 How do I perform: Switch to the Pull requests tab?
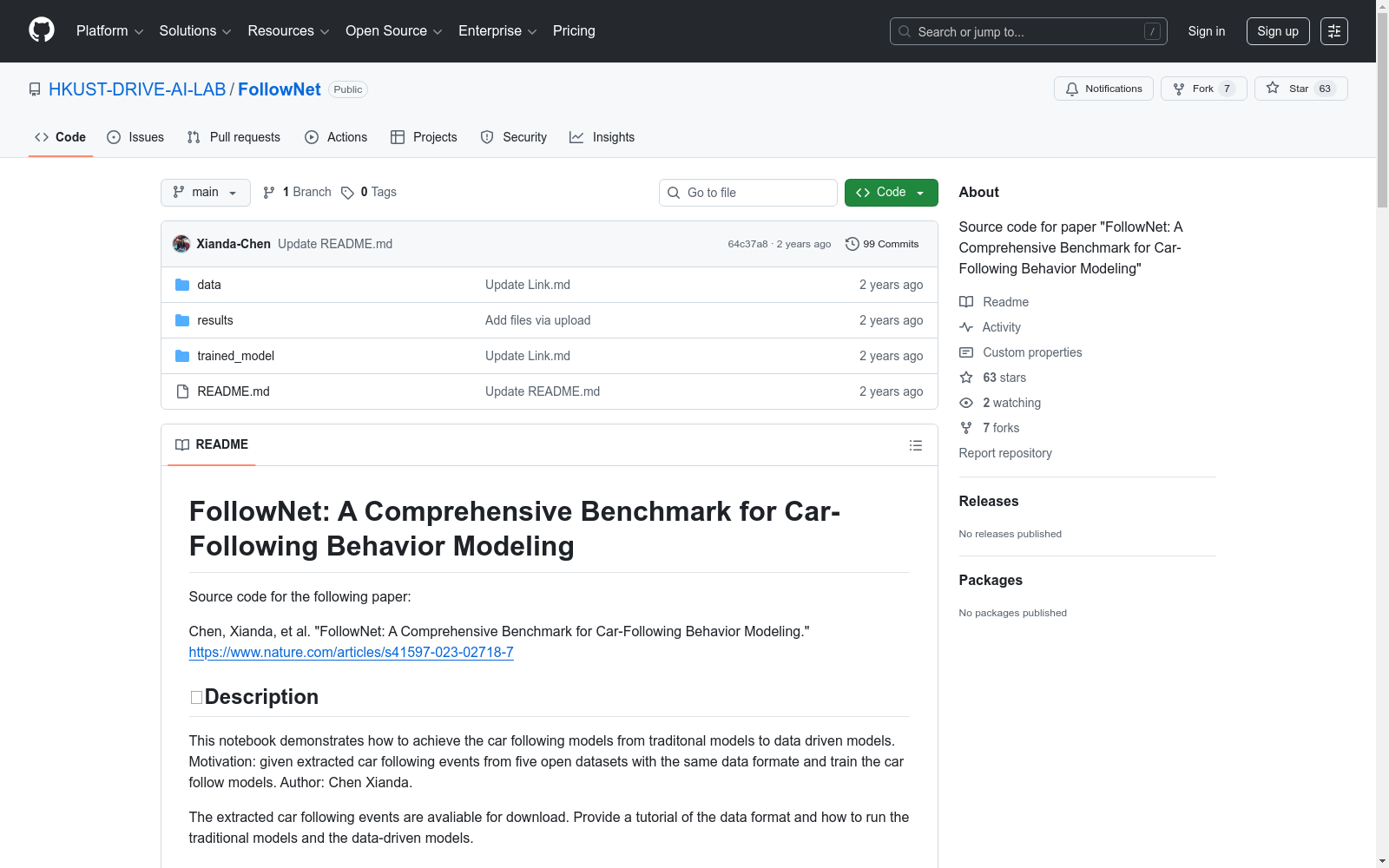[x=234, y=137]
